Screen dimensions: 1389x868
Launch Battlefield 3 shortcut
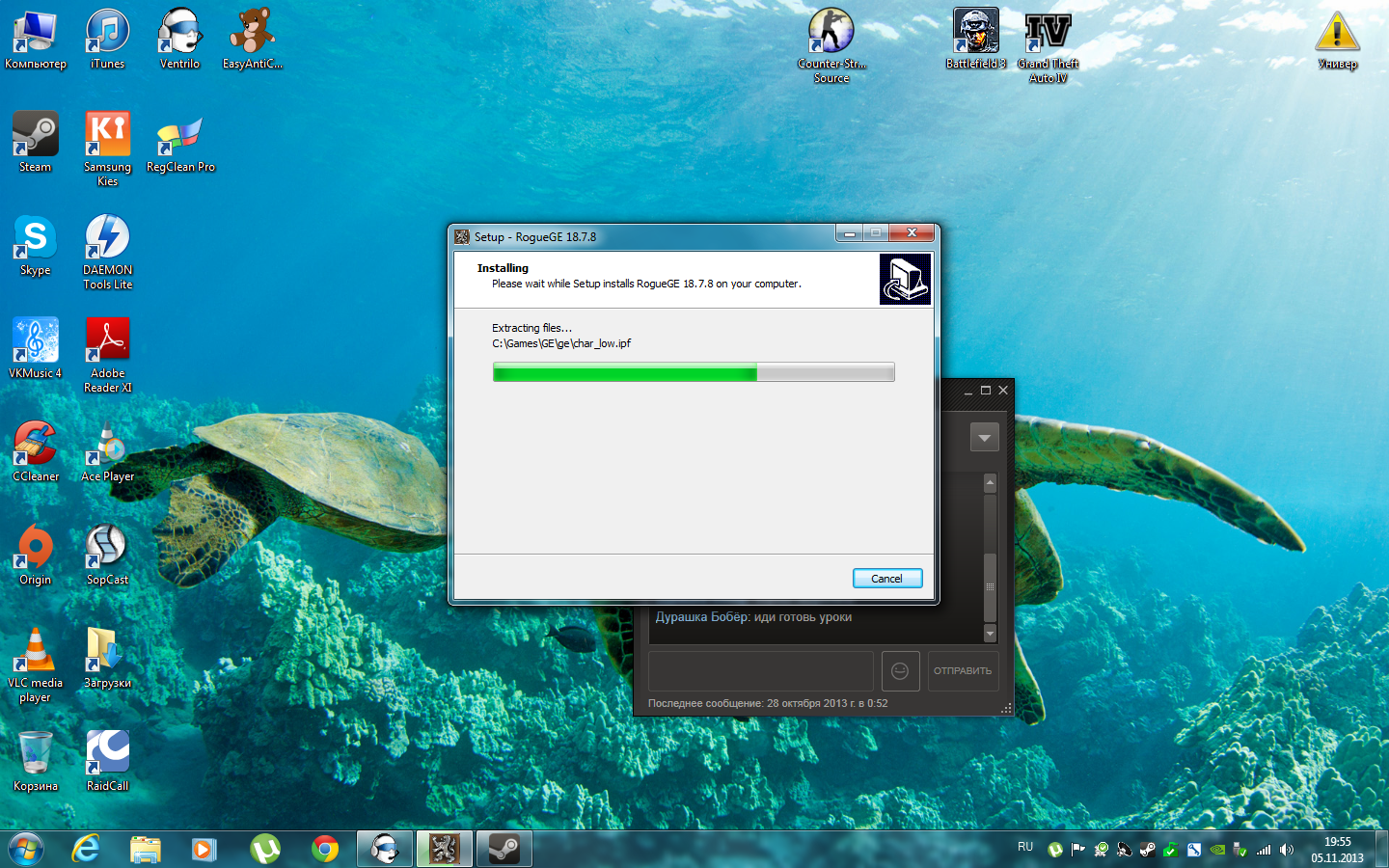point(975,41)
